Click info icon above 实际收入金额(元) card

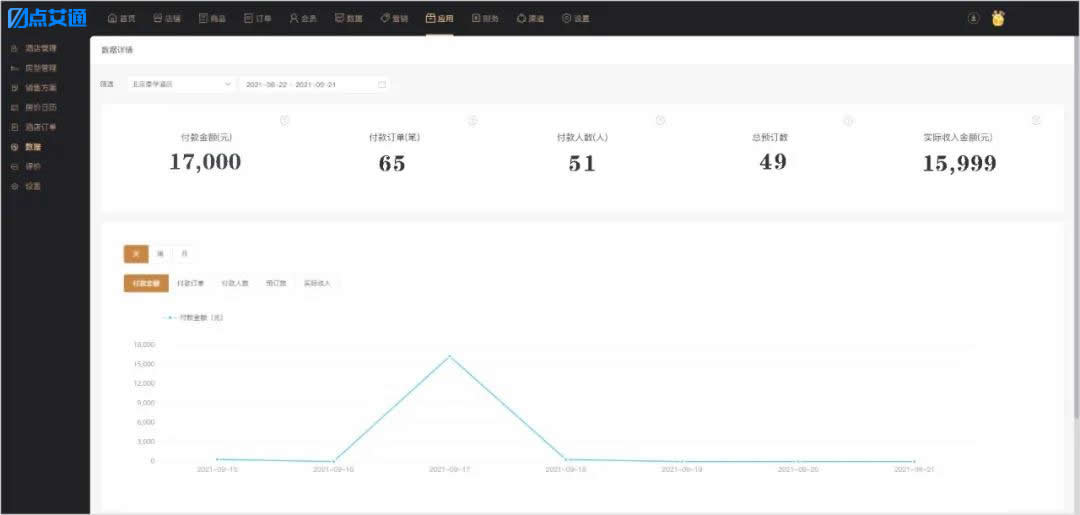pos(1035,120)
